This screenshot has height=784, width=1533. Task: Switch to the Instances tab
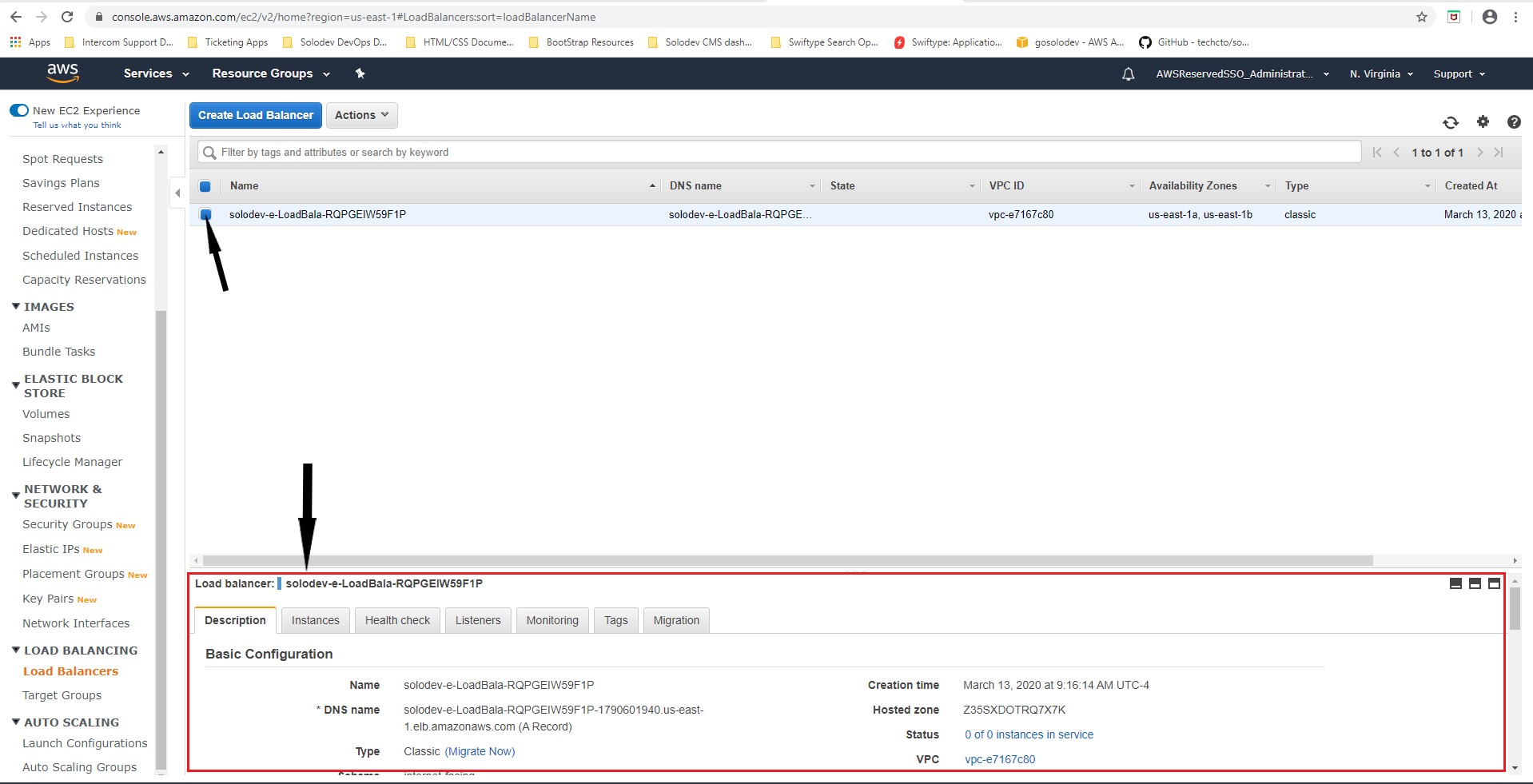tap(315, 620)
